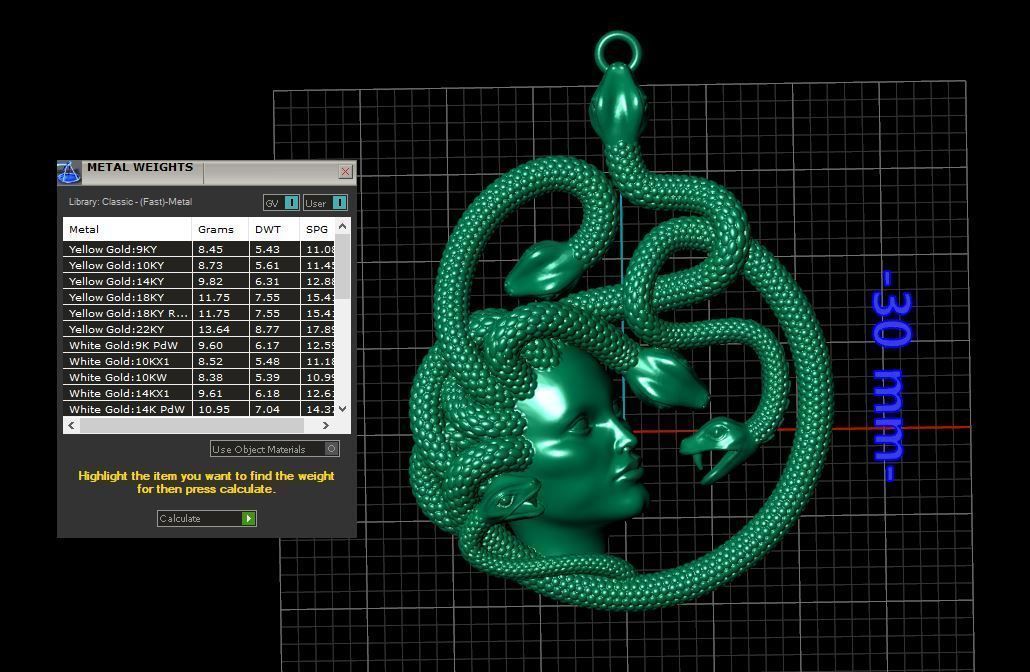The image size is (1030, 672).
Task: Select the Yellow Gold:22KY row
Action: pyautogui.click(x=199, y=329)
